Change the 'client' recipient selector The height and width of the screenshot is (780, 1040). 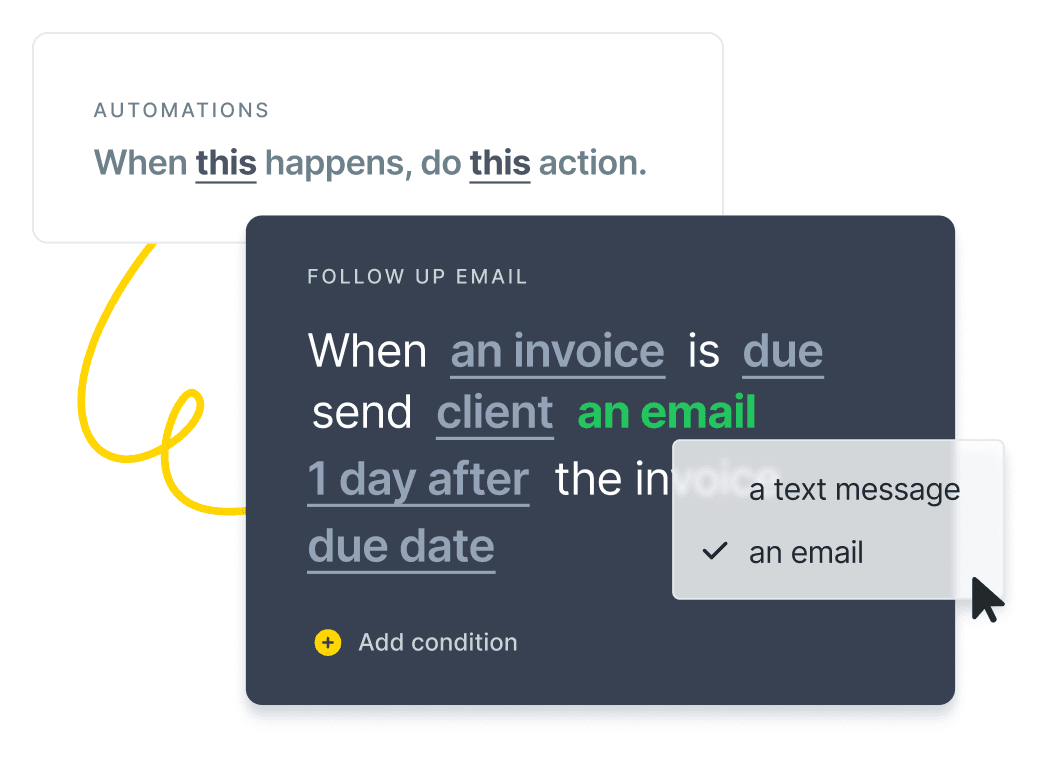pyautogui.click(x=495, y=413)
